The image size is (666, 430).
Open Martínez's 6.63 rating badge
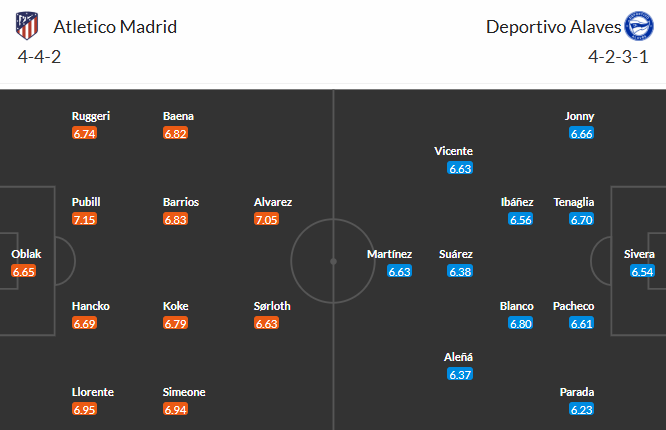(400, 271)
